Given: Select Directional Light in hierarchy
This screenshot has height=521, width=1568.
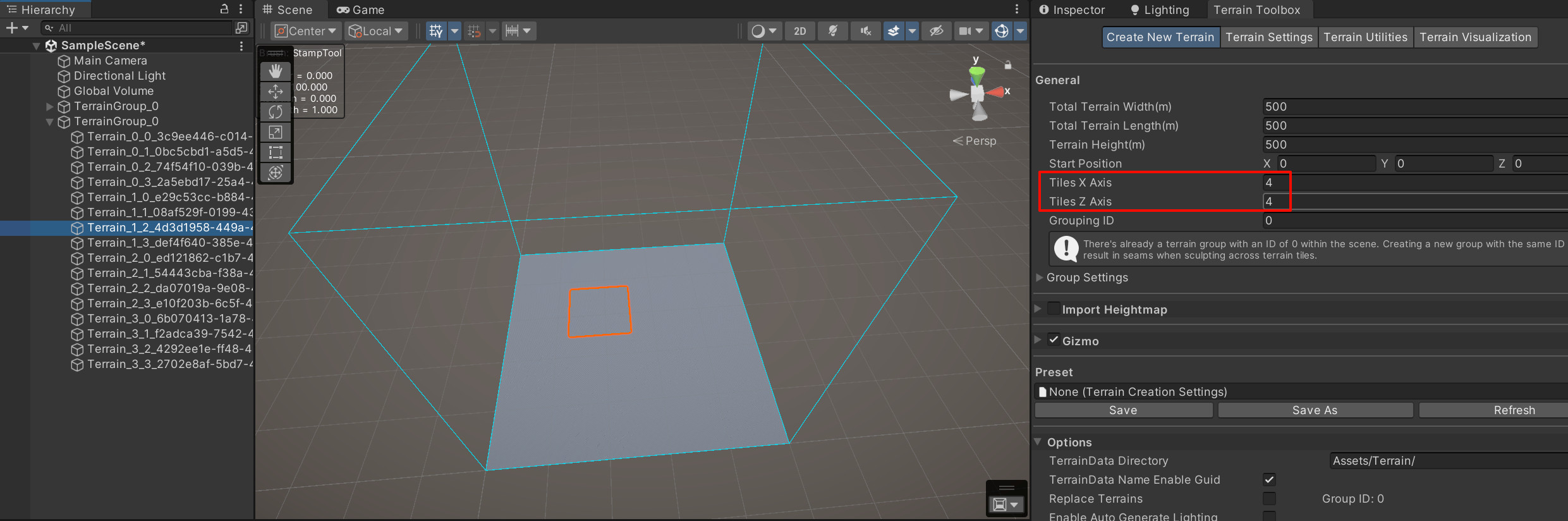Looking at the screenshot, I should click(x=120, y=76).
